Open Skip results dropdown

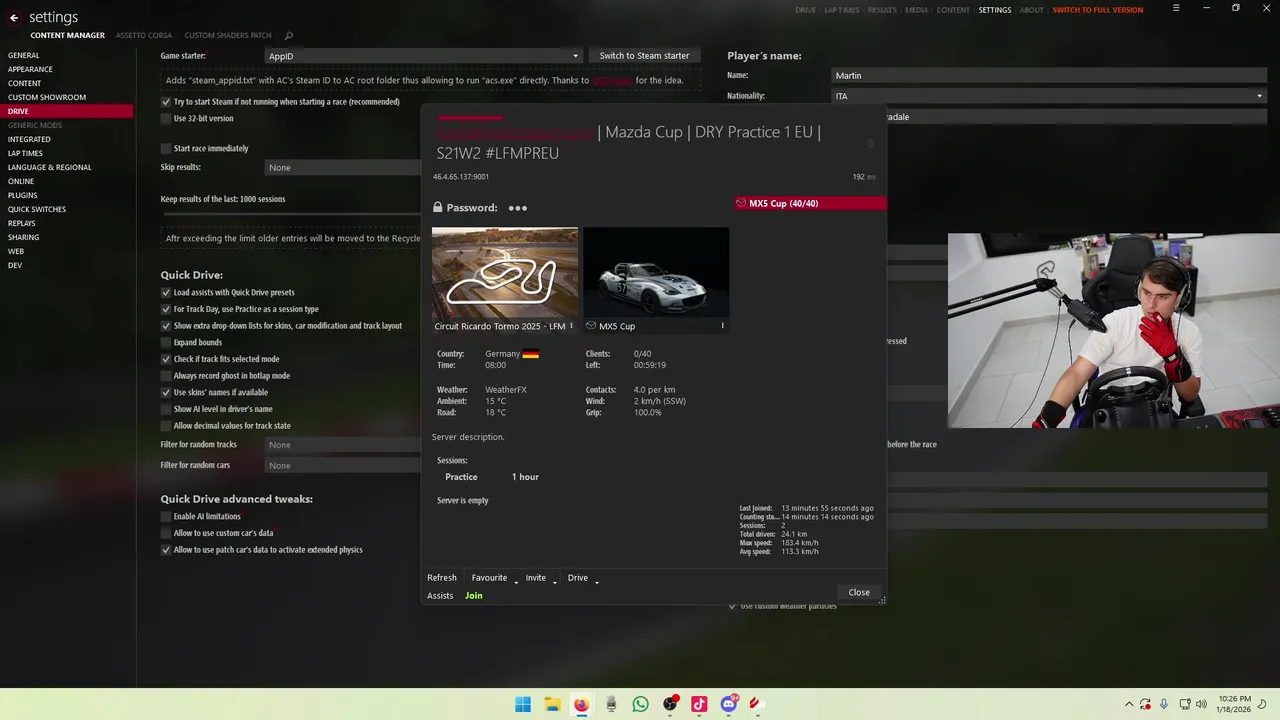(343, 168)
